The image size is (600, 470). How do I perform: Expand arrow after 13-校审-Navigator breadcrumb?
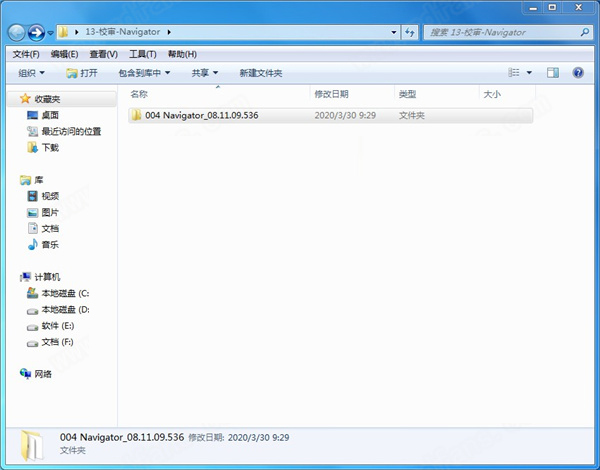coord(169,32)
